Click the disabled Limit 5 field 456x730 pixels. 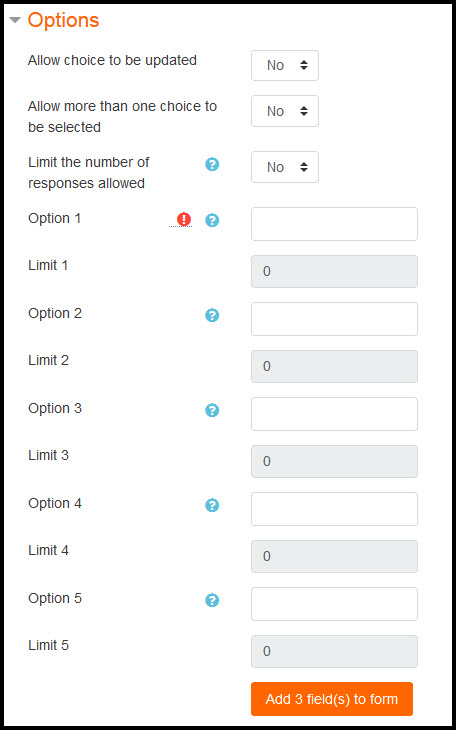click(334, 651)
